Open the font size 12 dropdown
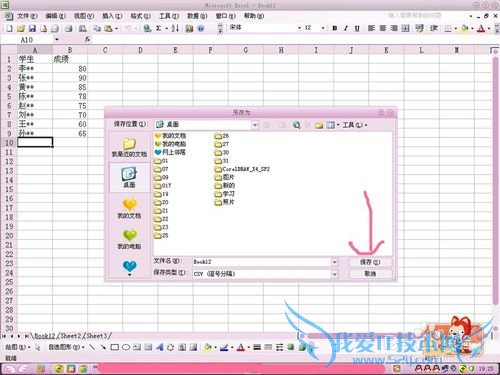Screen dimensions: 500x375 click(323, 28)
